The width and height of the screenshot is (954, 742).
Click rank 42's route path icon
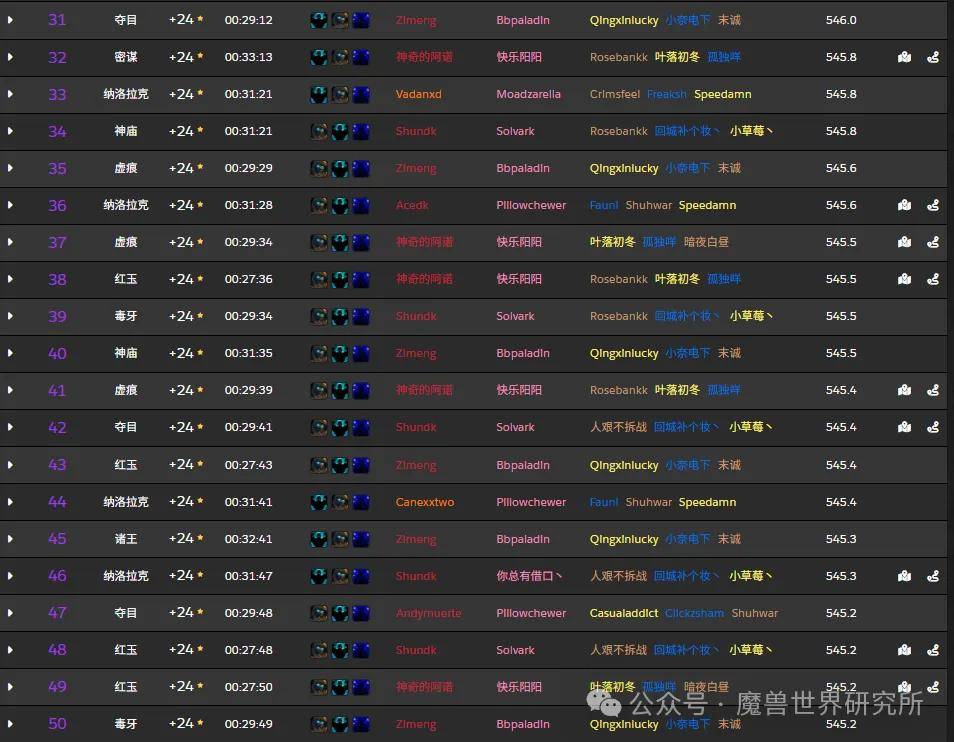click(933, 427)
